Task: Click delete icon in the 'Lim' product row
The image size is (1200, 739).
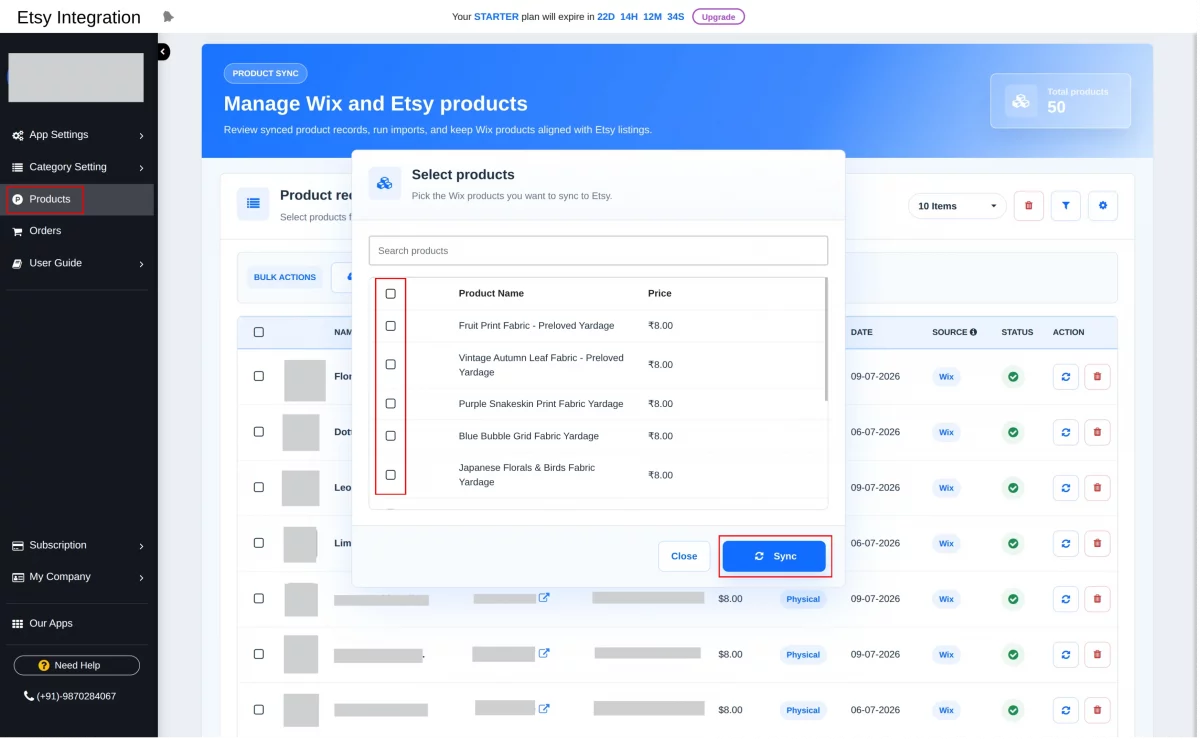Action: pyautogui.click(x=1097, y=543)
